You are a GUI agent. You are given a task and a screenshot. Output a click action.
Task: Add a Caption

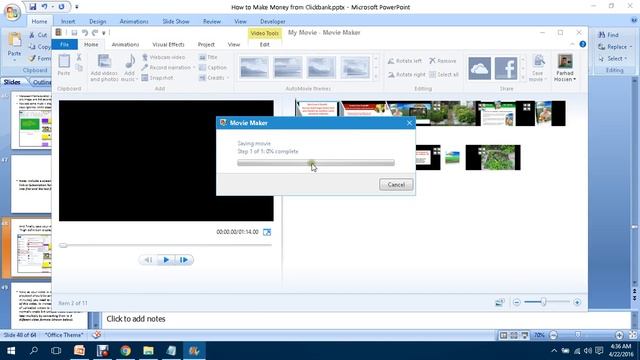[x=213, y=67]
